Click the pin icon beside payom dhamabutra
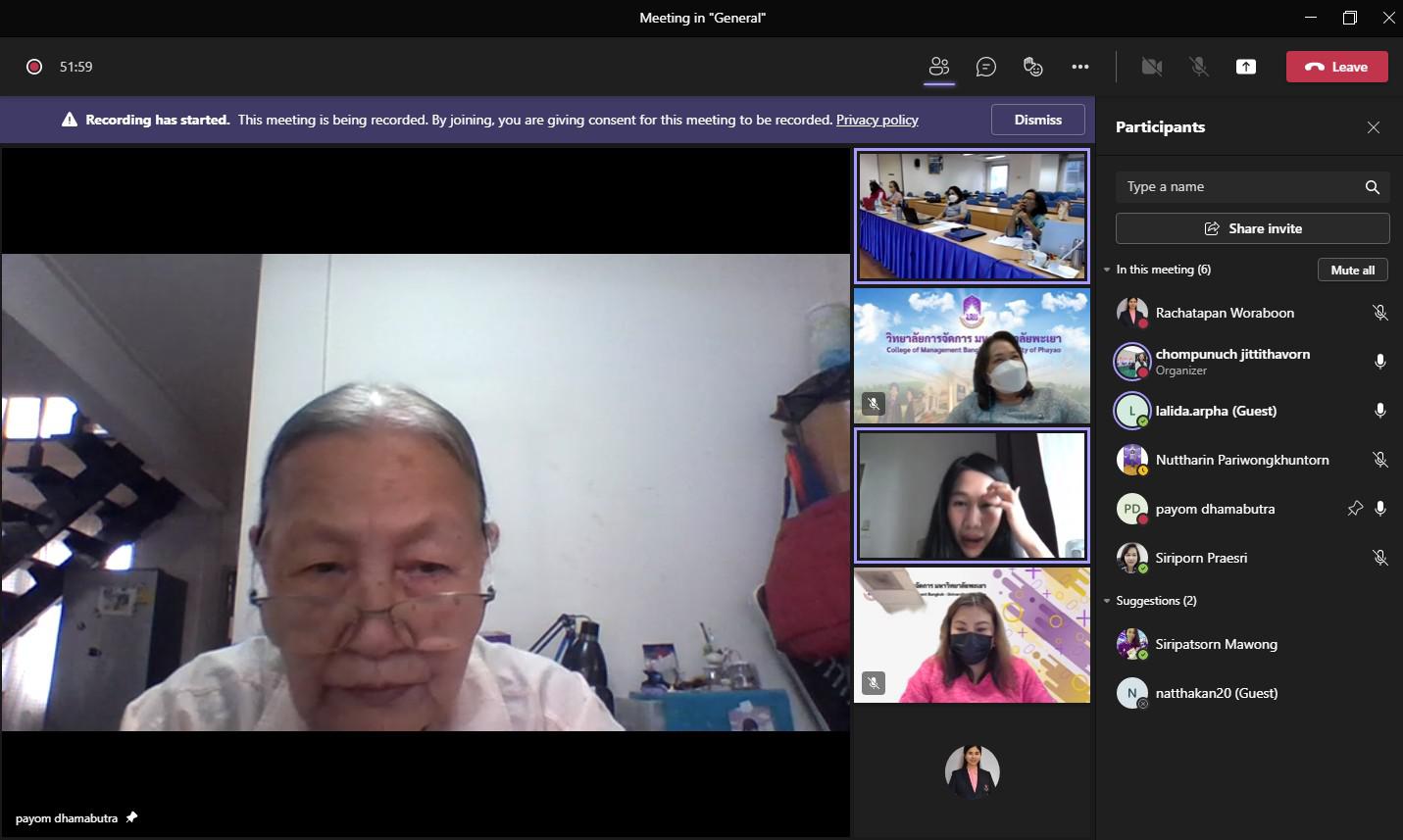This screenshot has height=840, width=1403. (x=1354, y=509)
